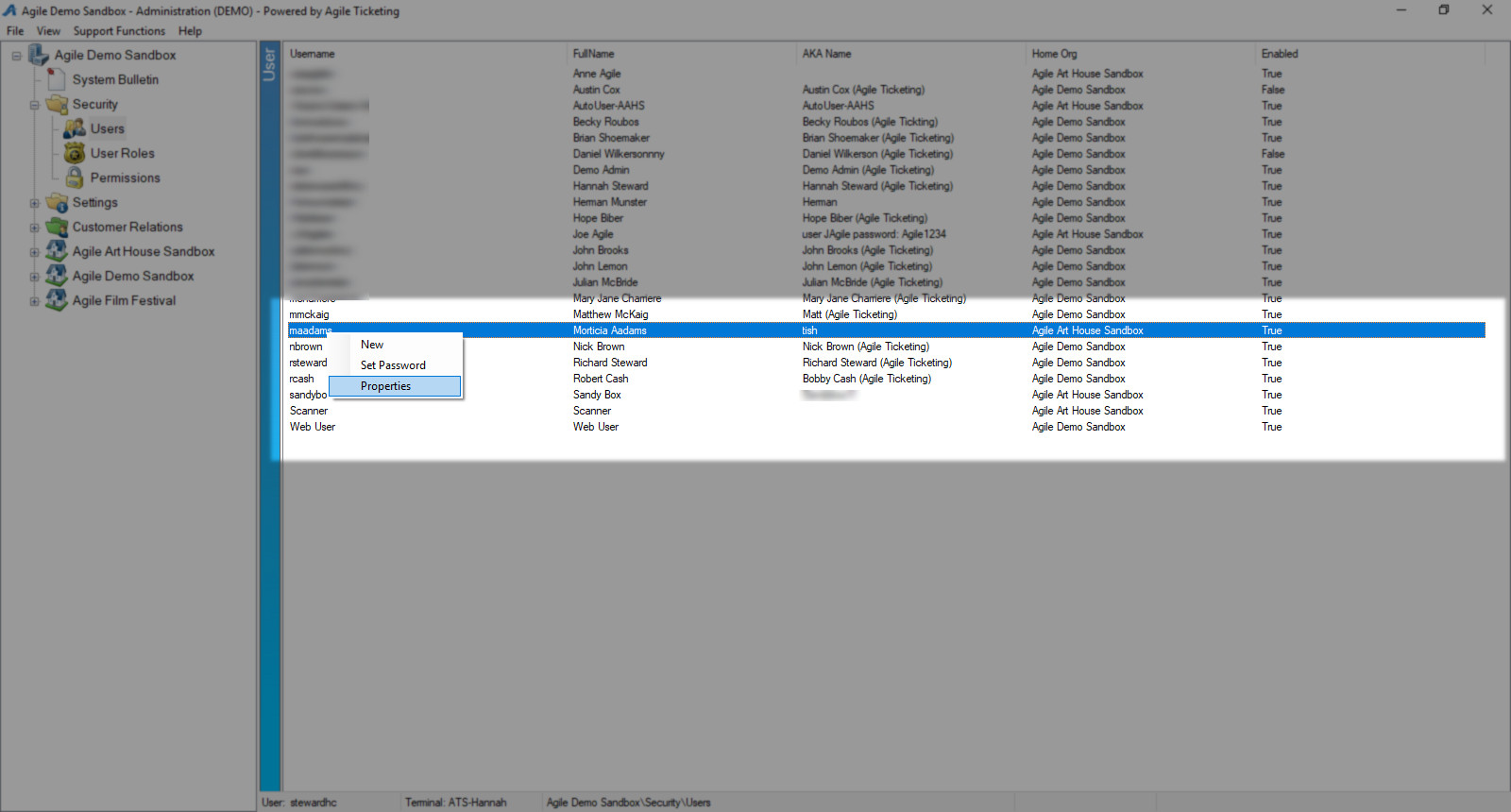Image resolution: width=1511 pixels, height=812 pixels.
Task: Click the "tish" AKA name cell
Action: [809, 330]
